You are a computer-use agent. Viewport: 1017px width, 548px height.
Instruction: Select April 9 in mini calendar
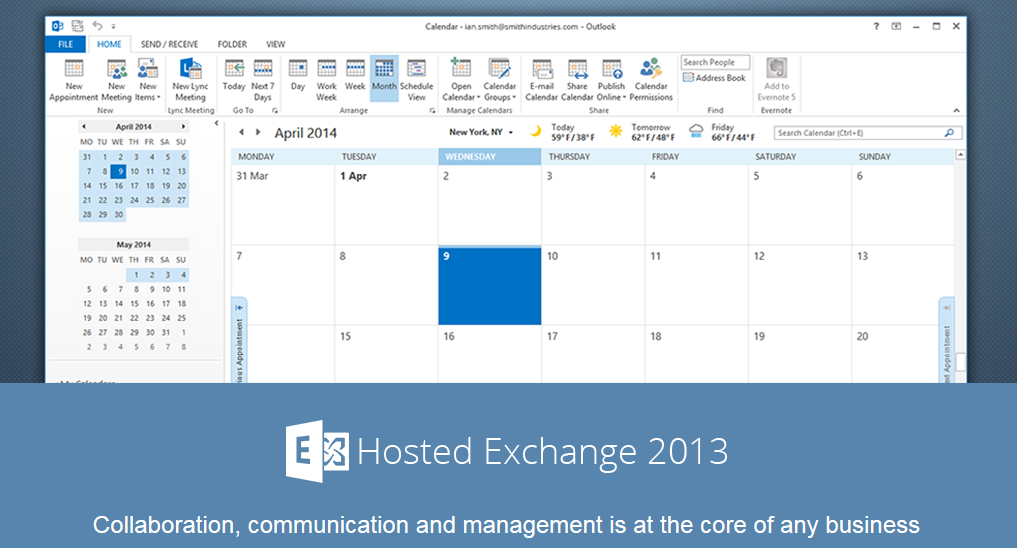[x=118, y=171]
